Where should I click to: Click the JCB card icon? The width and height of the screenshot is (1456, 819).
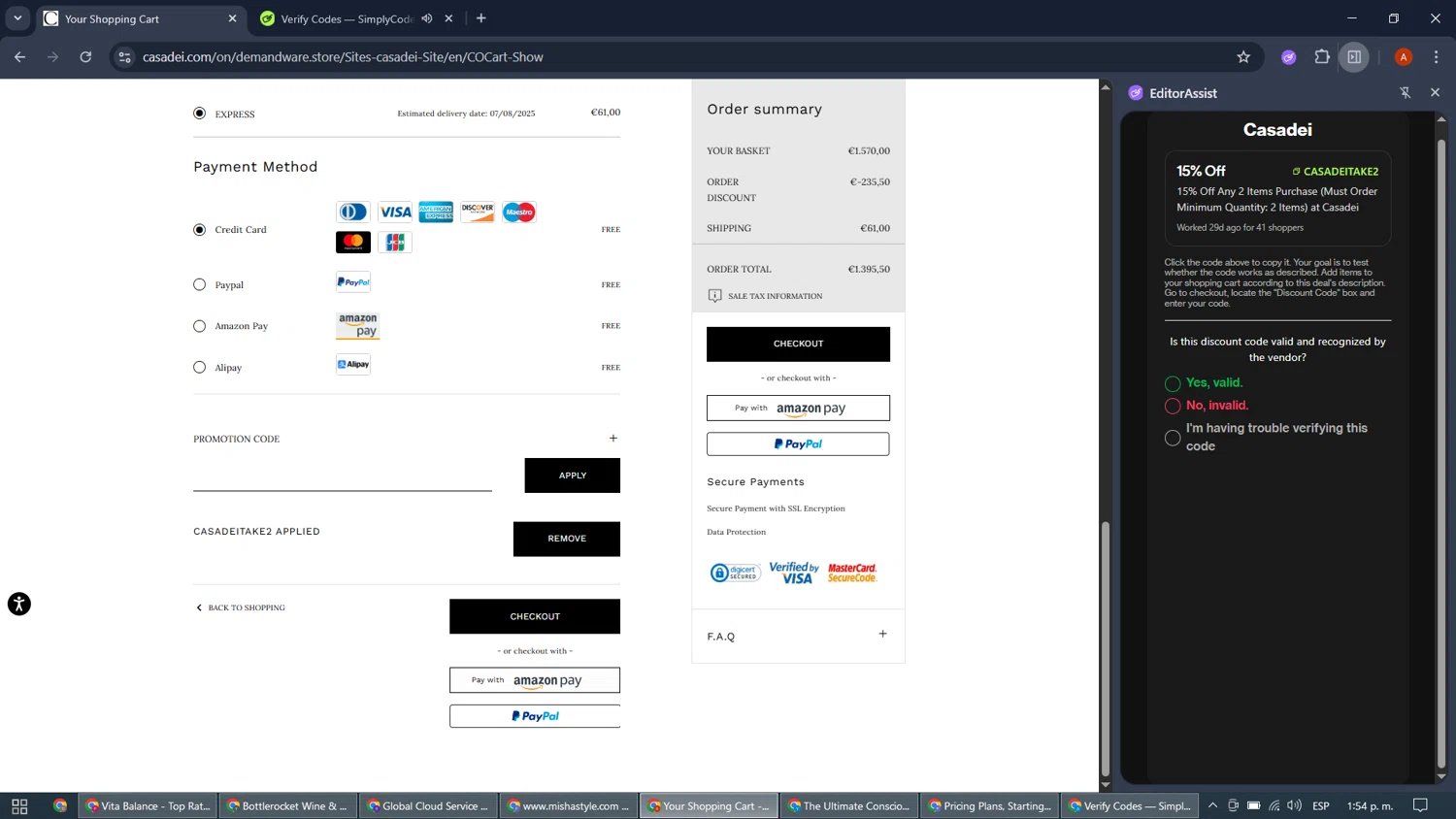(x=395, y=242)
